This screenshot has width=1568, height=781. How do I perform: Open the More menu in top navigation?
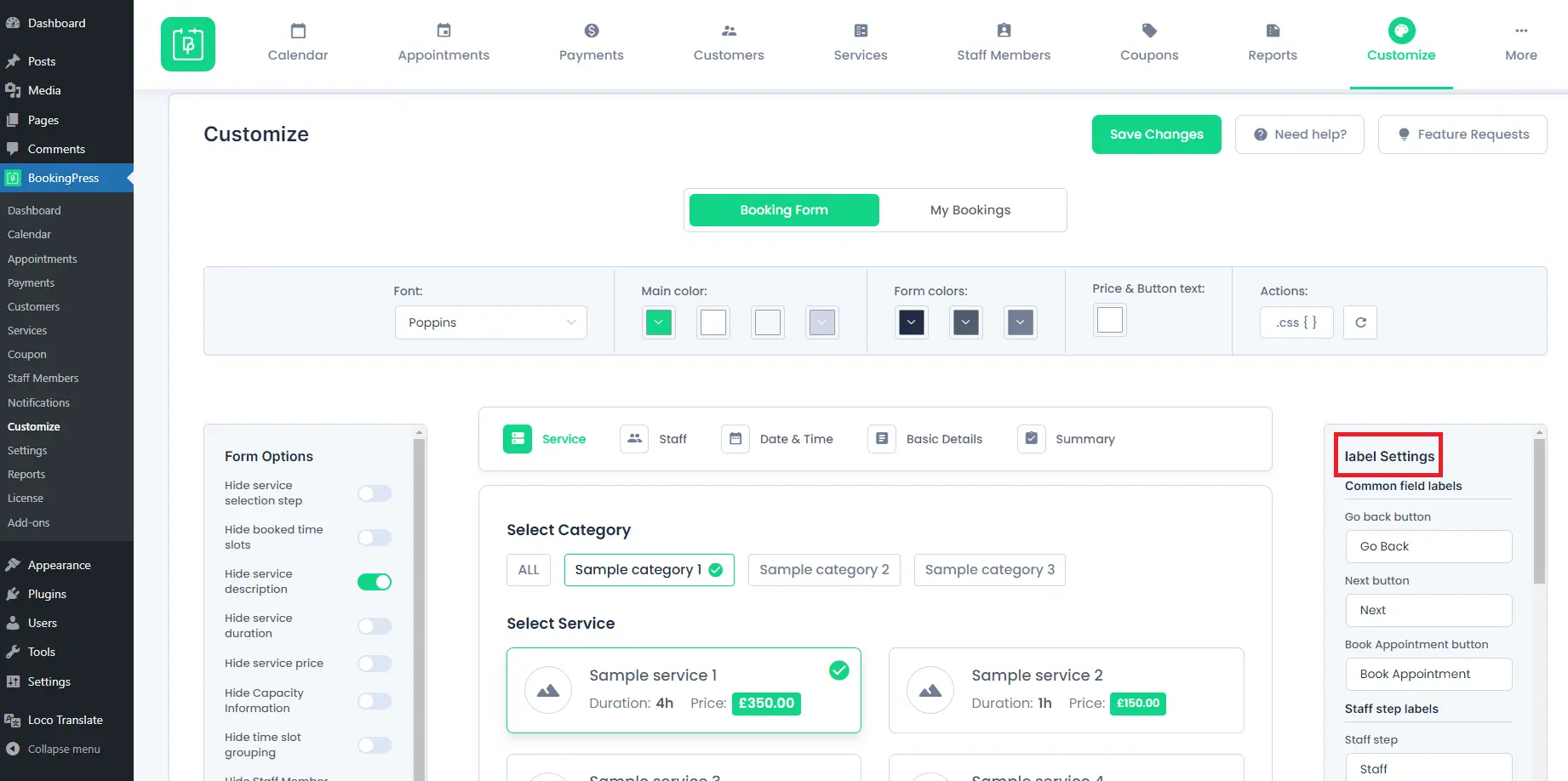tap(1521, 43)
